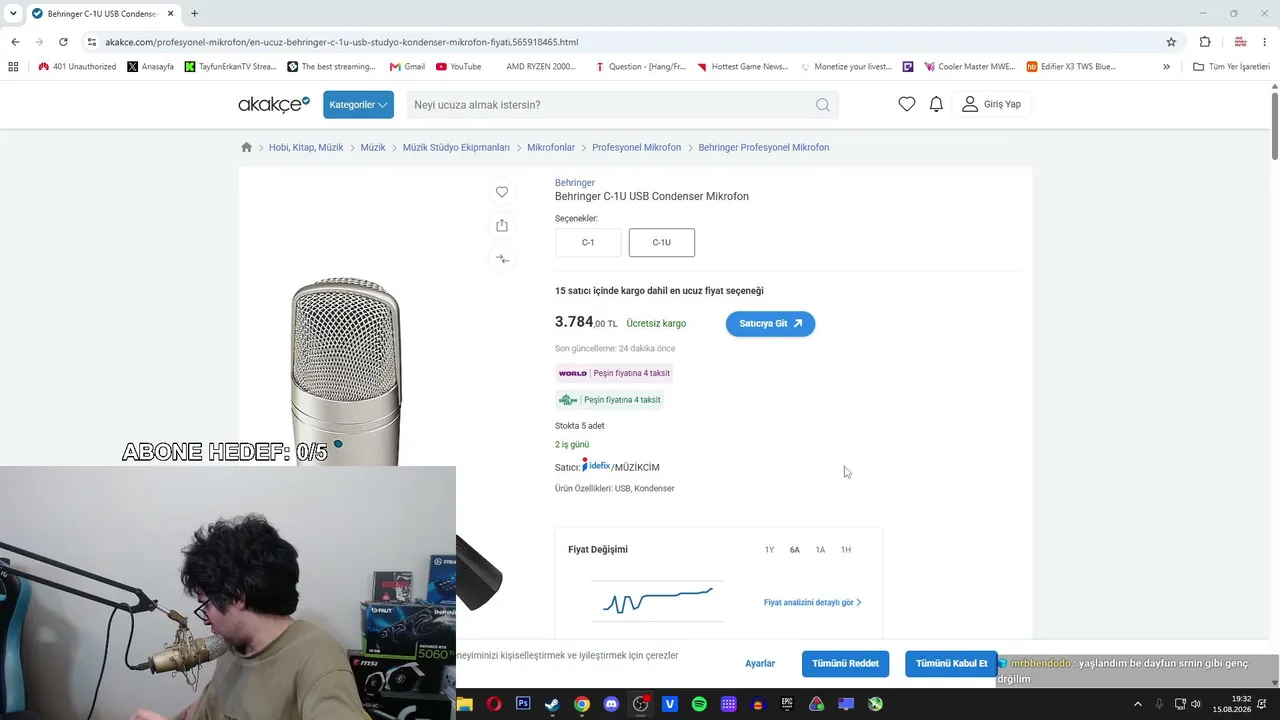Open the Chrome apps grid
This screenshot has height=720, width=1280.
click(x=13, y=67)
